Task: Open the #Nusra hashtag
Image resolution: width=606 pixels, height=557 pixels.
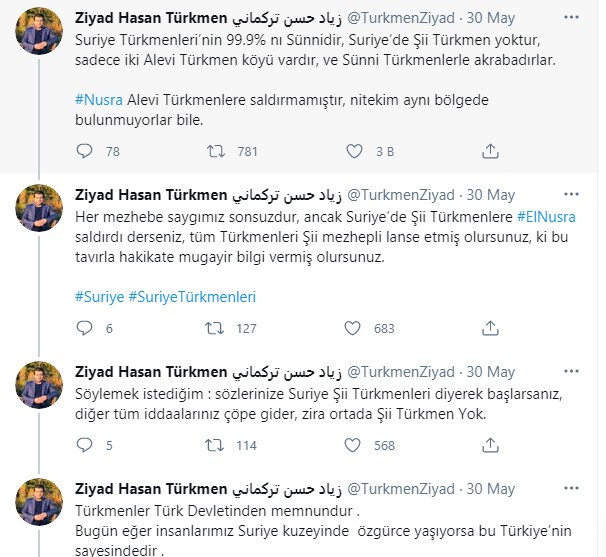Action: (x=98, y=103)
